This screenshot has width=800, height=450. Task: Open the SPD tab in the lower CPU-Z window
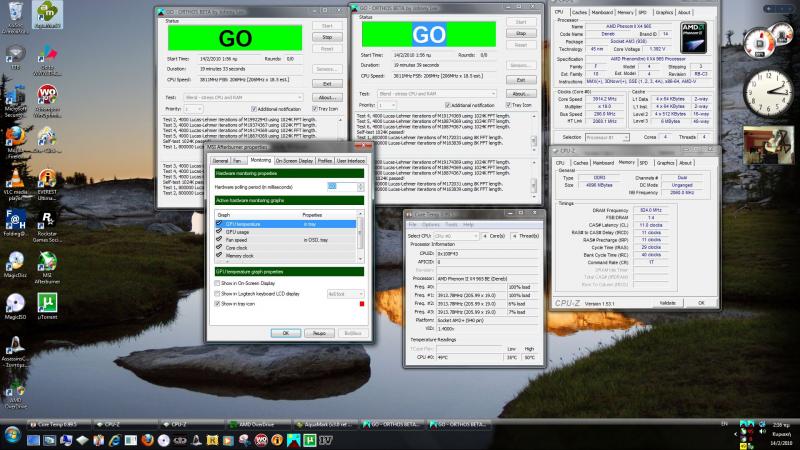point(644,163)
